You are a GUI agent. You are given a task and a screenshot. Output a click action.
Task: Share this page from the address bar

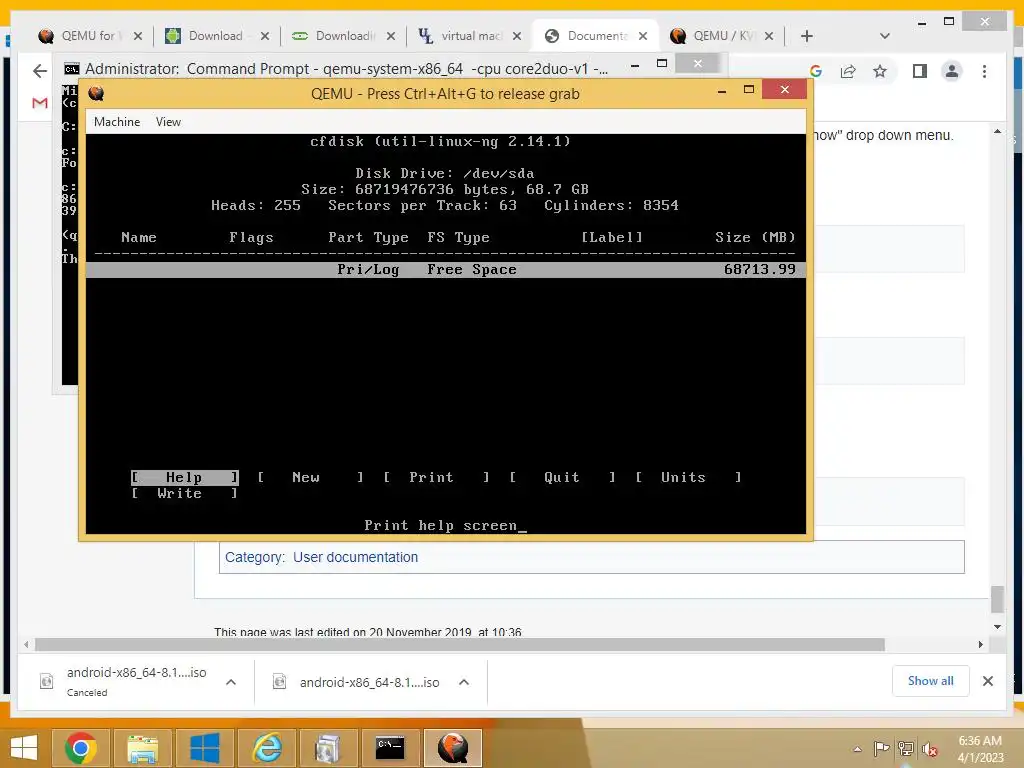click(848, 71)
